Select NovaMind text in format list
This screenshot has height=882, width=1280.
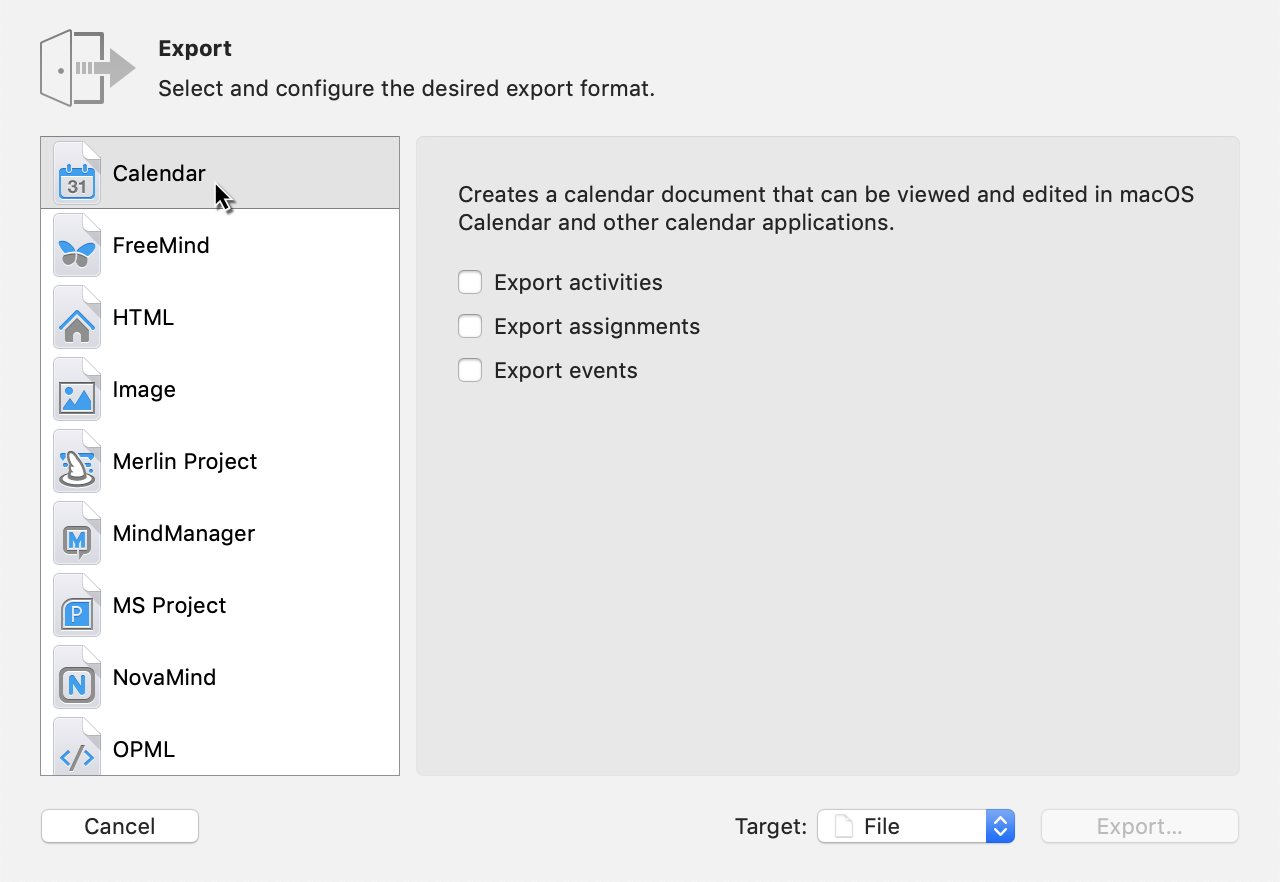point(164,677)
